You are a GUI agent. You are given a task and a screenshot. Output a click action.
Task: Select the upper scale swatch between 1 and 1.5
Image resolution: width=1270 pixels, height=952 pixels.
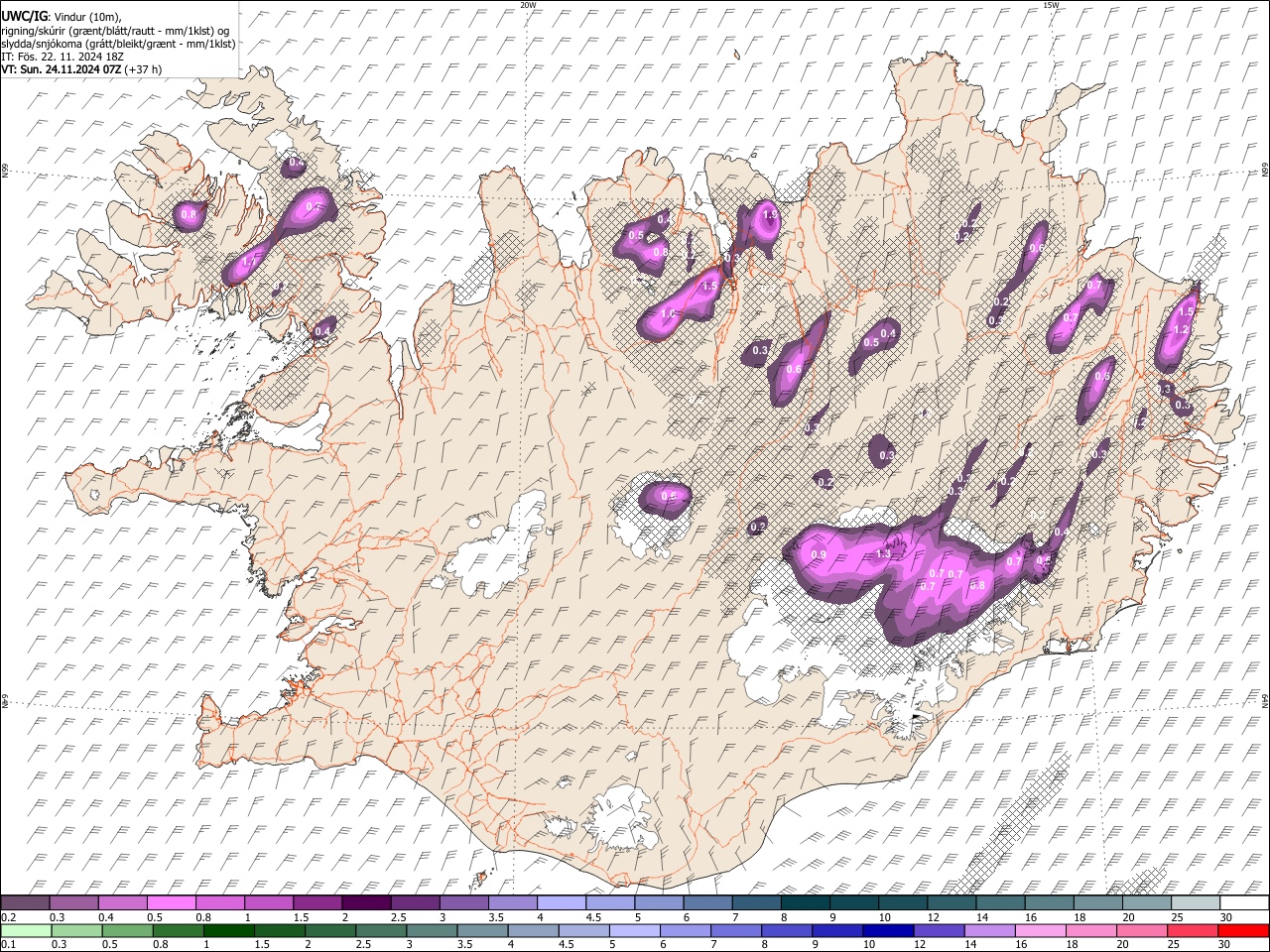270,903
